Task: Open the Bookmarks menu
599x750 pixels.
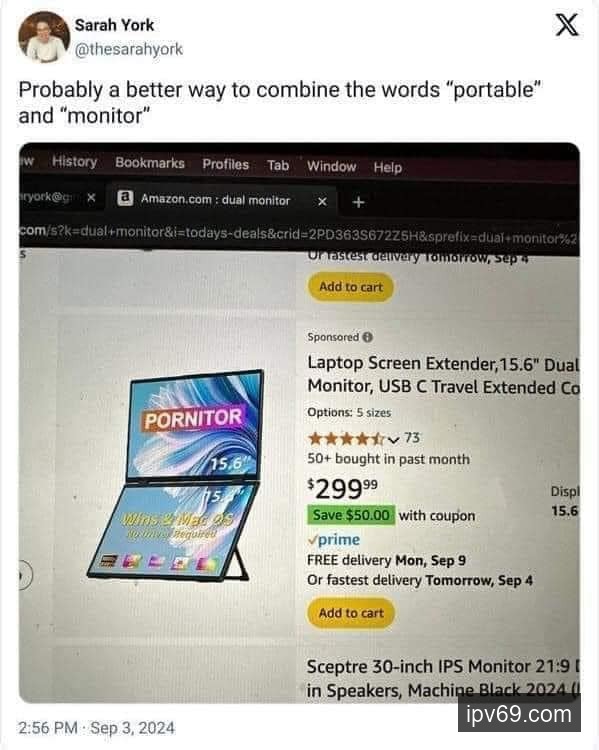Action: pyautogui.click(x=150, y=163)
